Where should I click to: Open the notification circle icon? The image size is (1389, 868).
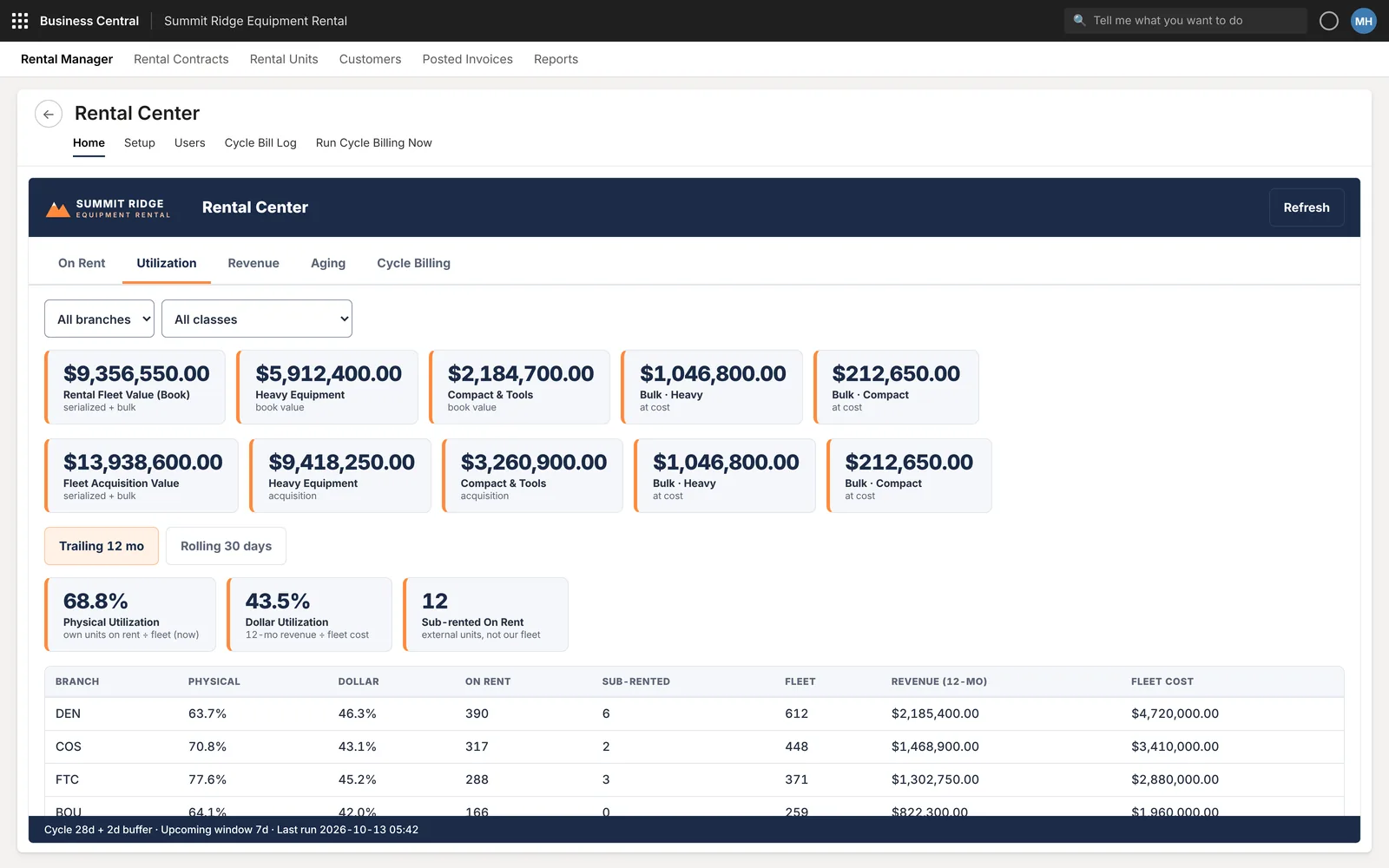click(1328, 21)
